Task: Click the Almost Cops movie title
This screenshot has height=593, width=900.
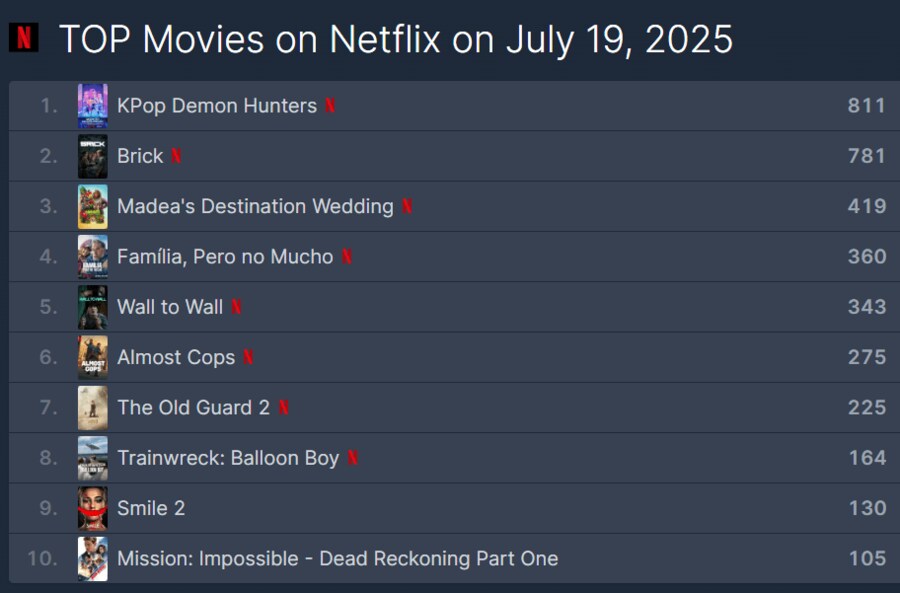Action: pos(176,357)
